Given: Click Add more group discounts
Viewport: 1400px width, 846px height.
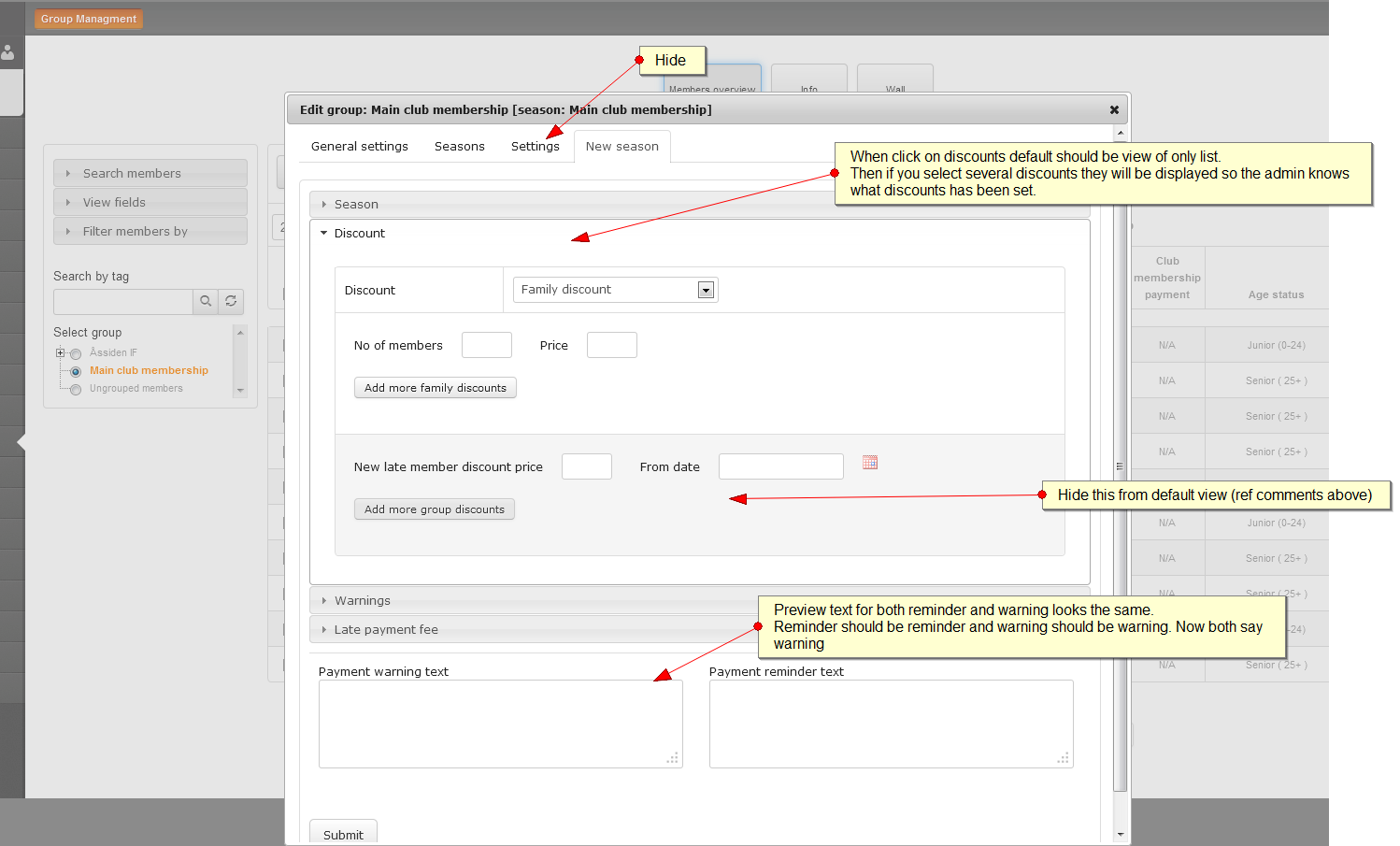Looking at the screenshot, I should point(435,509).
